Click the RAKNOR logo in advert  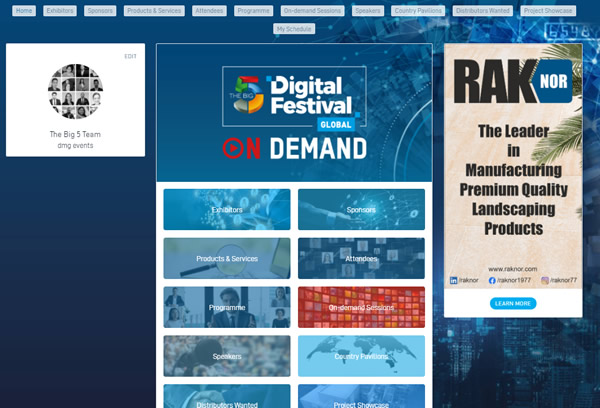(513, 81)
